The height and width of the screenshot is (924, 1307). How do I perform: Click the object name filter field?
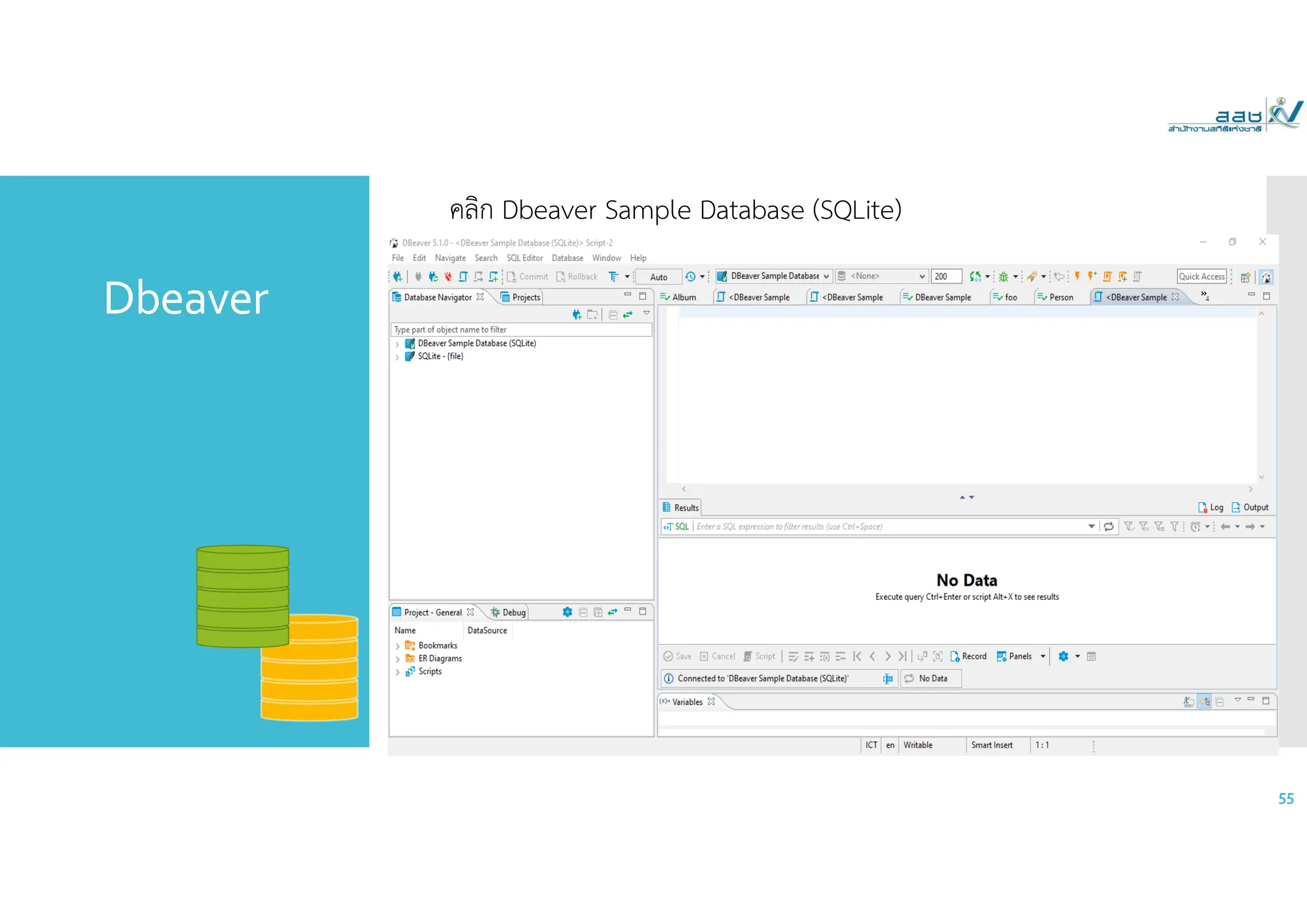point(521,329)
